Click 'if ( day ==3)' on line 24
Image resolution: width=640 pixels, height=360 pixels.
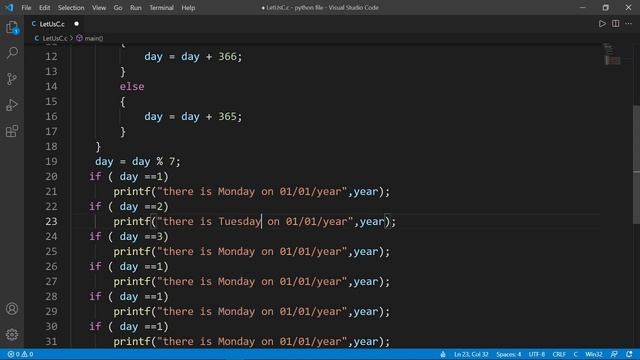(129, 236)
